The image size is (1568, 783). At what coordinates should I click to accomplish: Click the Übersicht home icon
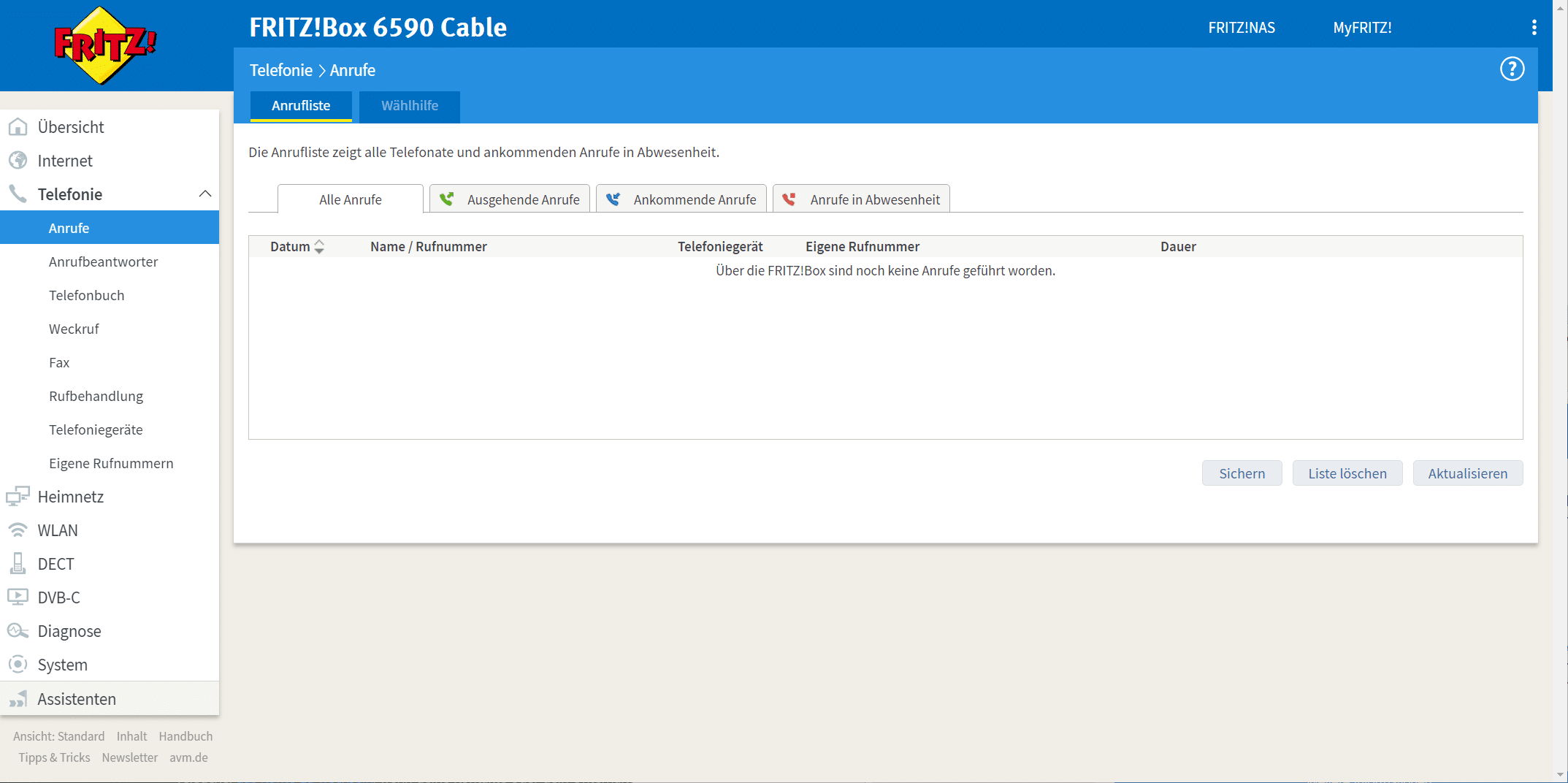tap(18, 127)
